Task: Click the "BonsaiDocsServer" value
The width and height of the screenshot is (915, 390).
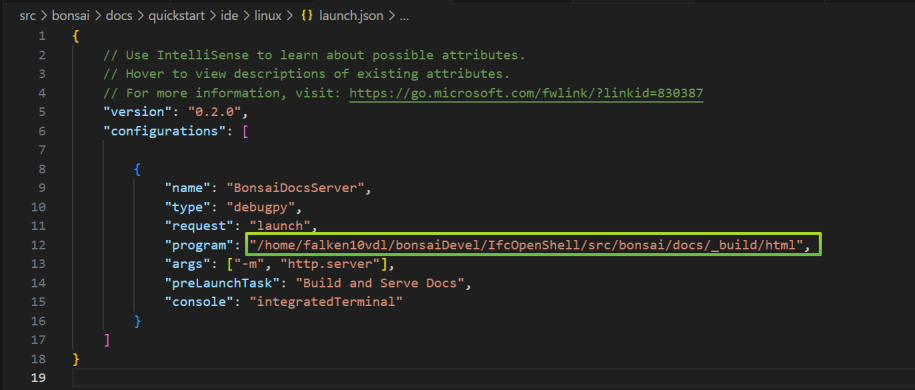Action: tap(295, 188)
